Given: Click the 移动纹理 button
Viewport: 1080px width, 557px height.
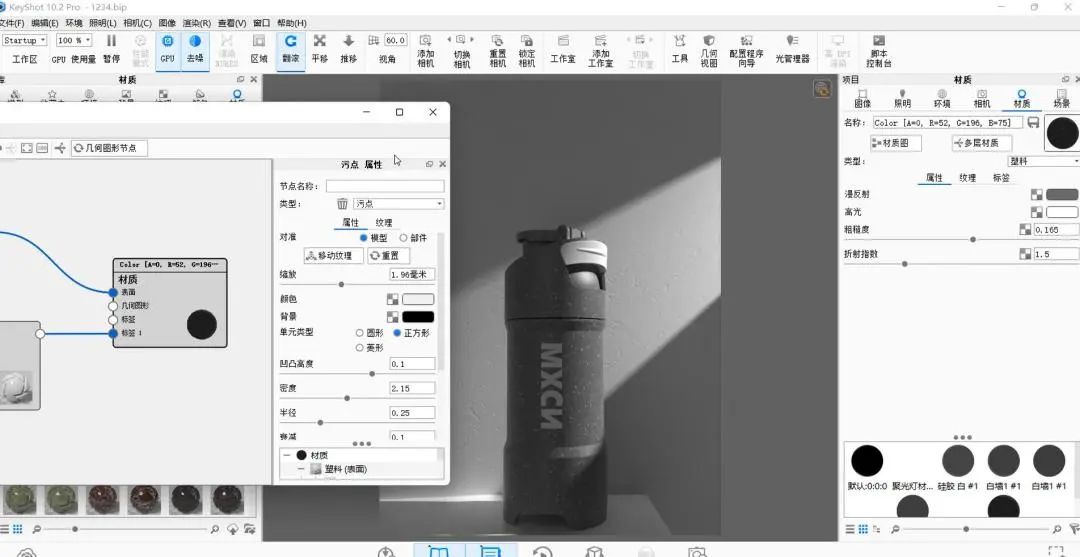Looking at the screenshot, I should (x=333, y=255).
